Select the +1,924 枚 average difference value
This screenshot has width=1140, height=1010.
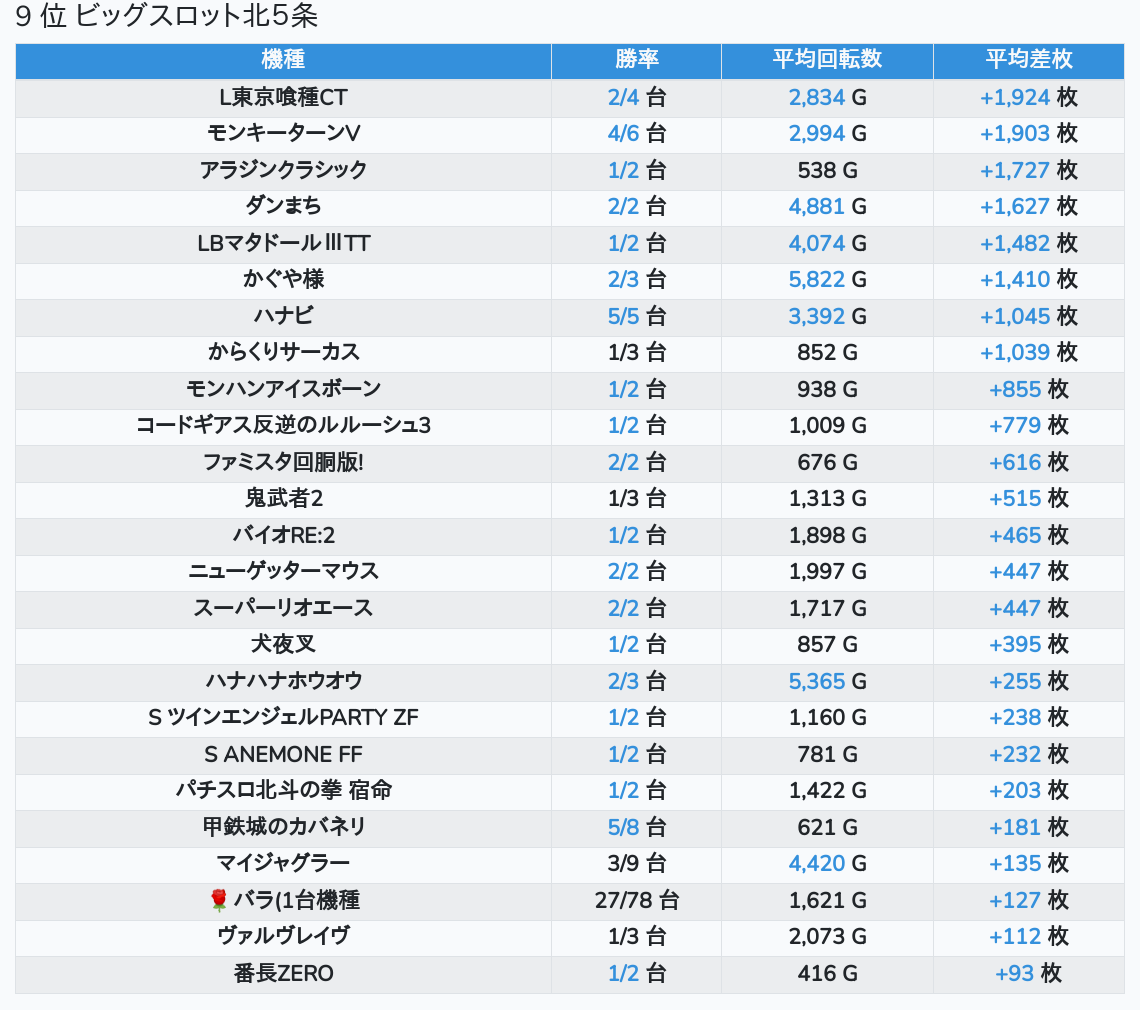click(x=1029, y=97)
